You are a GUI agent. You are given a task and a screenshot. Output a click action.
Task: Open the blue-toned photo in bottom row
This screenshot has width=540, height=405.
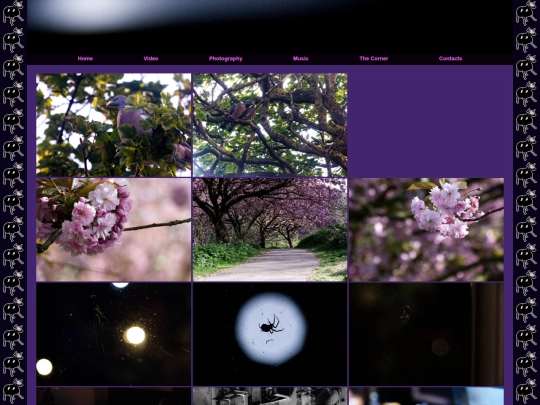[x=426, y=396]
